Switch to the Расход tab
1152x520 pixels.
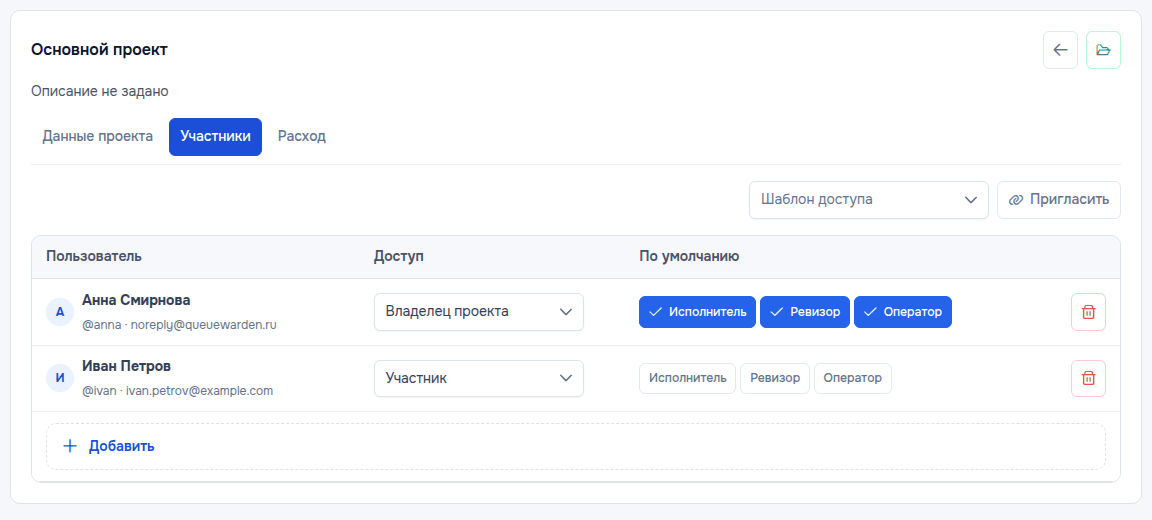coord(302,137)
